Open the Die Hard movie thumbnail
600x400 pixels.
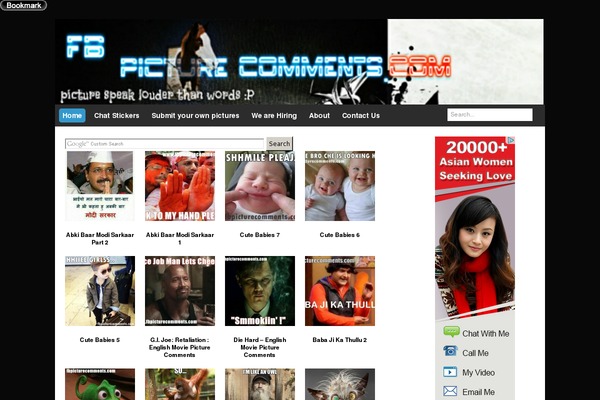260,291
